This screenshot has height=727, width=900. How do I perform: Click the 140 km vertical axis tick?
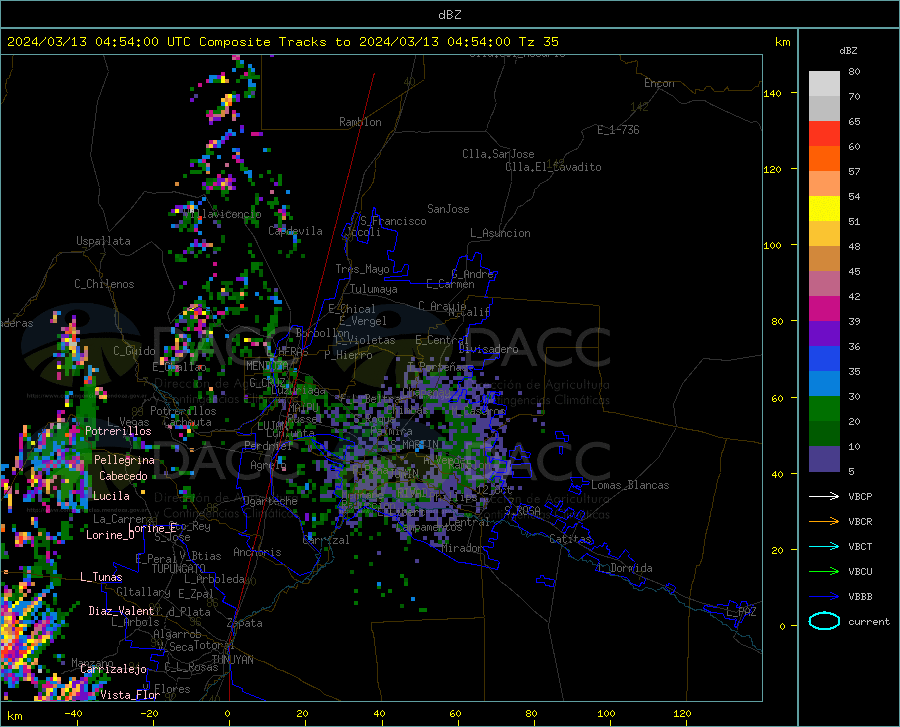point(772,93)
